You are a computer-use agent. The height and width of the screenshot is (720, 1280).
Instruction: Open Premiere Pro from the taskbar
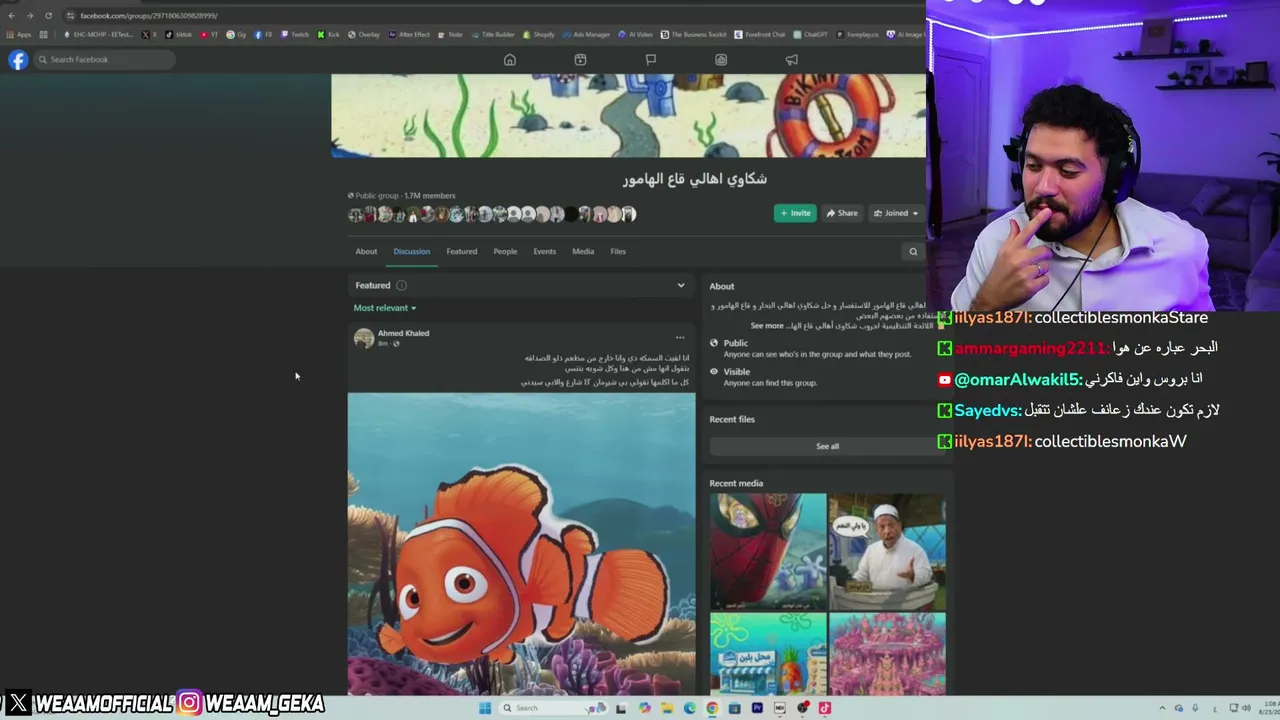click(757, 708)
